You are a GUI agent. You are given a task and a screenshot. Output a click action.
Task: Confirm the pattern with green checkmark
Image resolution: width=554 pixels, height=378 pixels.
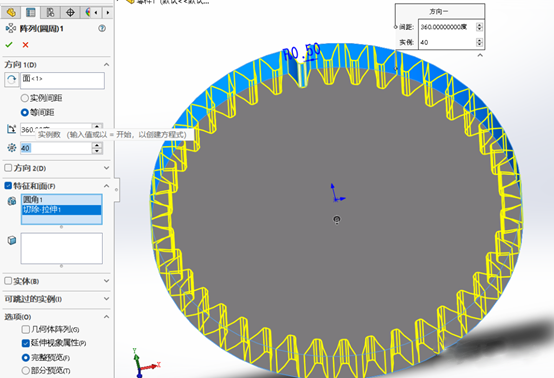pos(9,45)
